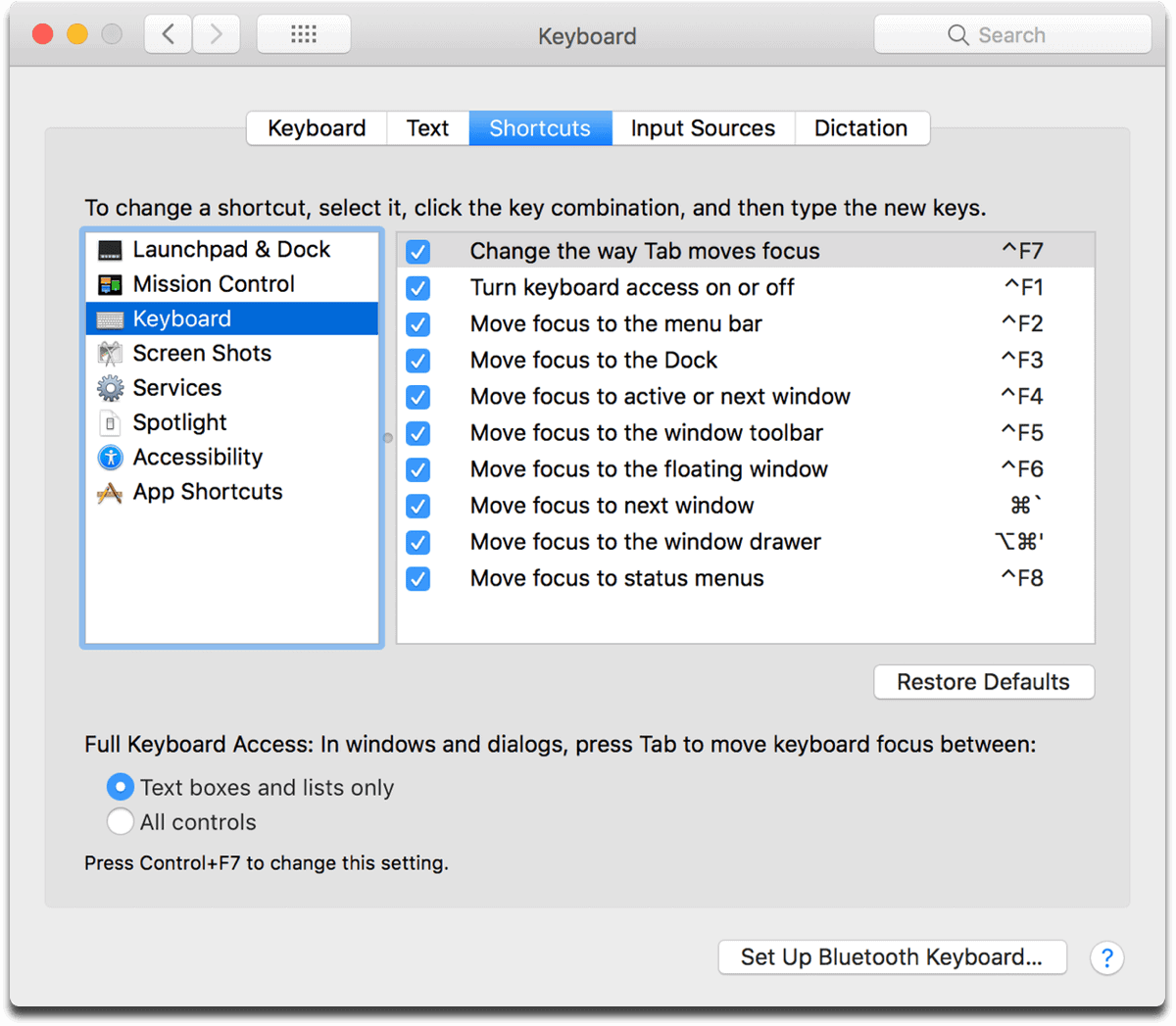Image resolution: width=1176 pixels, height=1026 pixels.
Task: Click the ^F4 shortcut value
Action: [x=1022, y=397]
